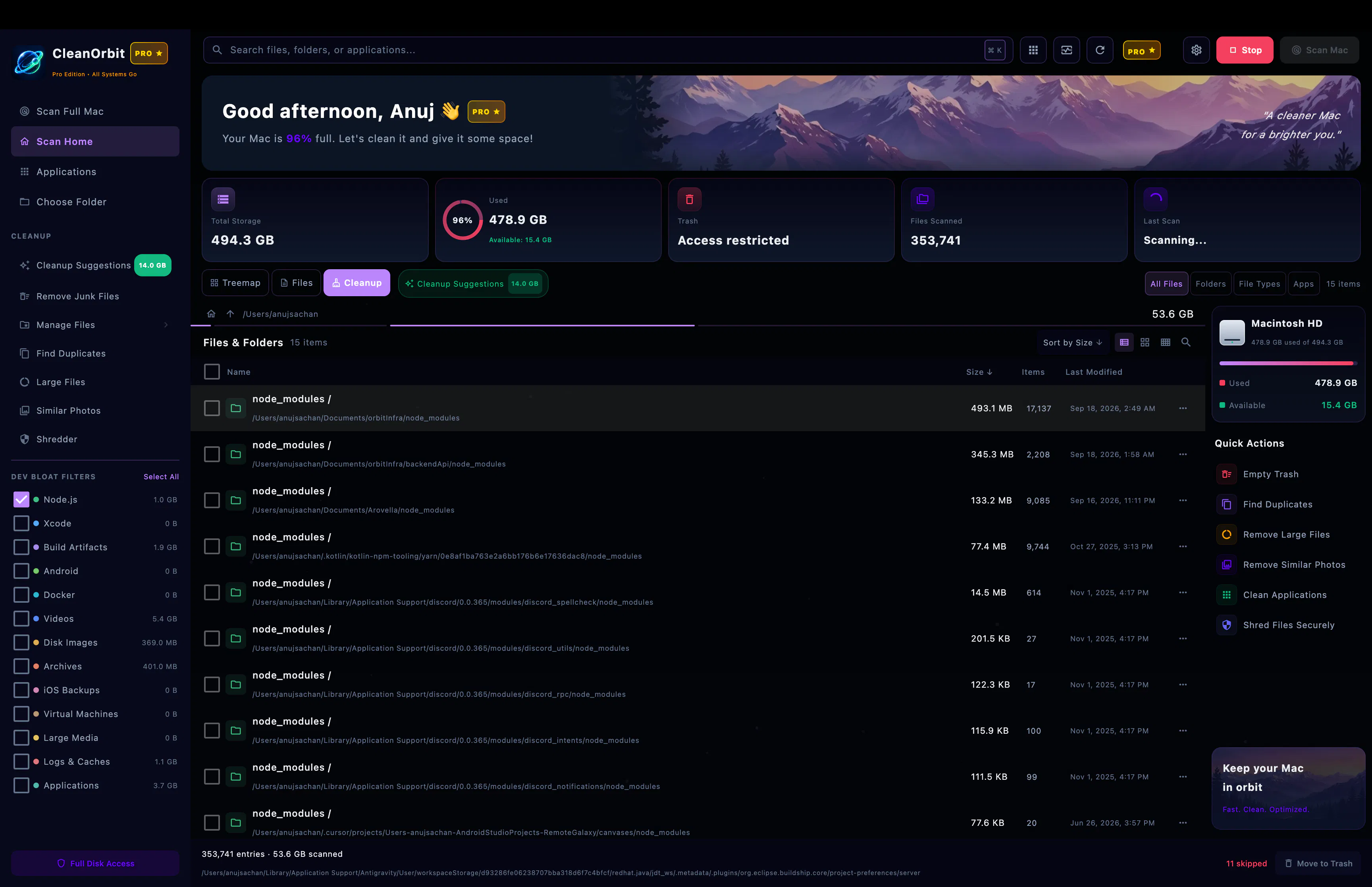
Task: Click the Trash card icon
Action: click(689, 199)
